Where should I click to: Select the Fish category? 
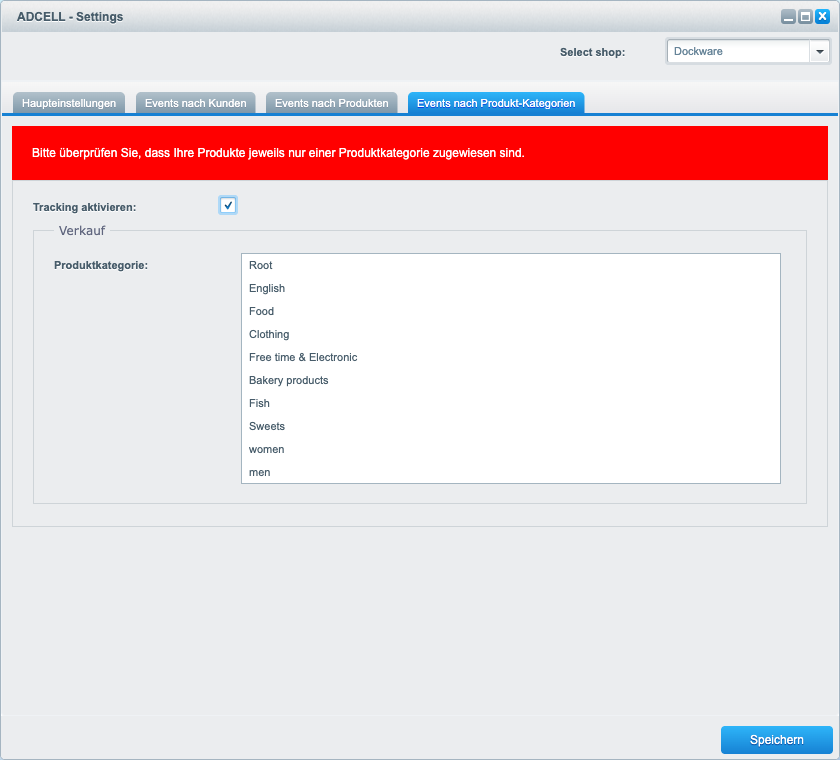(511, 403)
